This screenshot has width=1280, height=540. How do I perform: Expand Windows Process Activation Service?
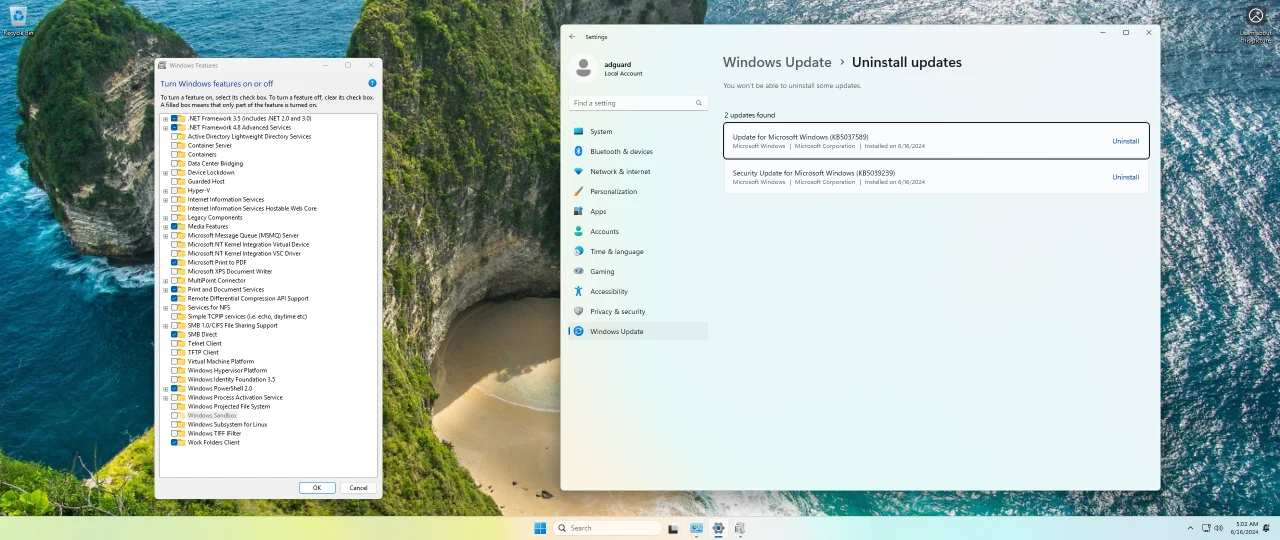165,398
